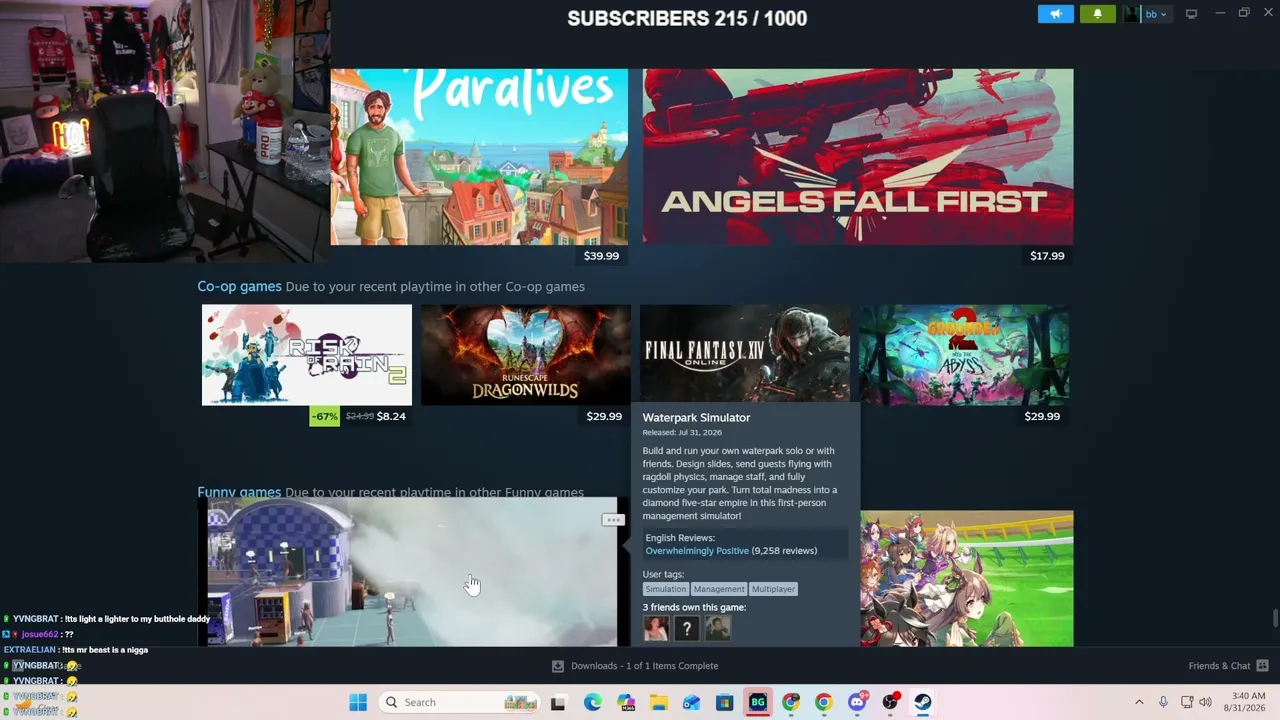
Task: Open the Waterpark Simulator video capsule
Action: pos(412,572)
